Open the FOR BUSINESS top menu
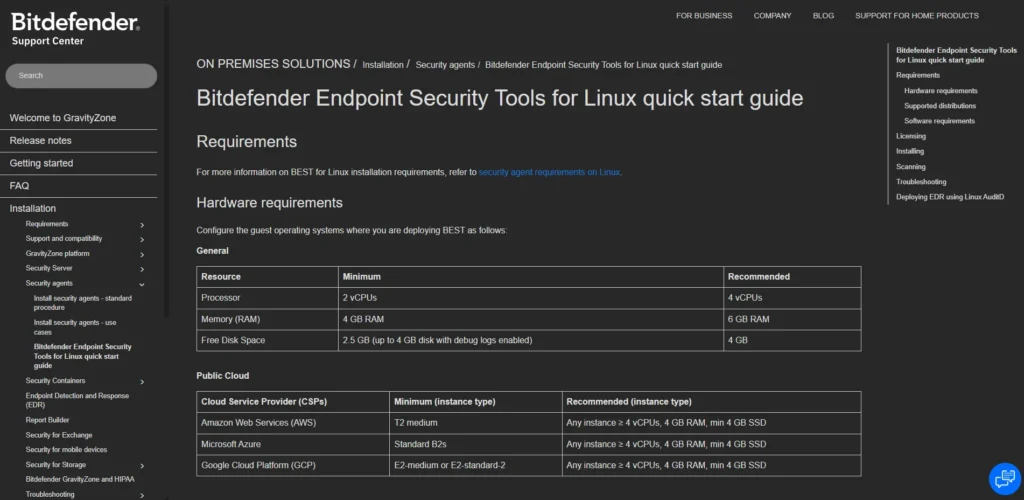Image resolution: width=1024 pixels, height=500 pixels. 704,16
